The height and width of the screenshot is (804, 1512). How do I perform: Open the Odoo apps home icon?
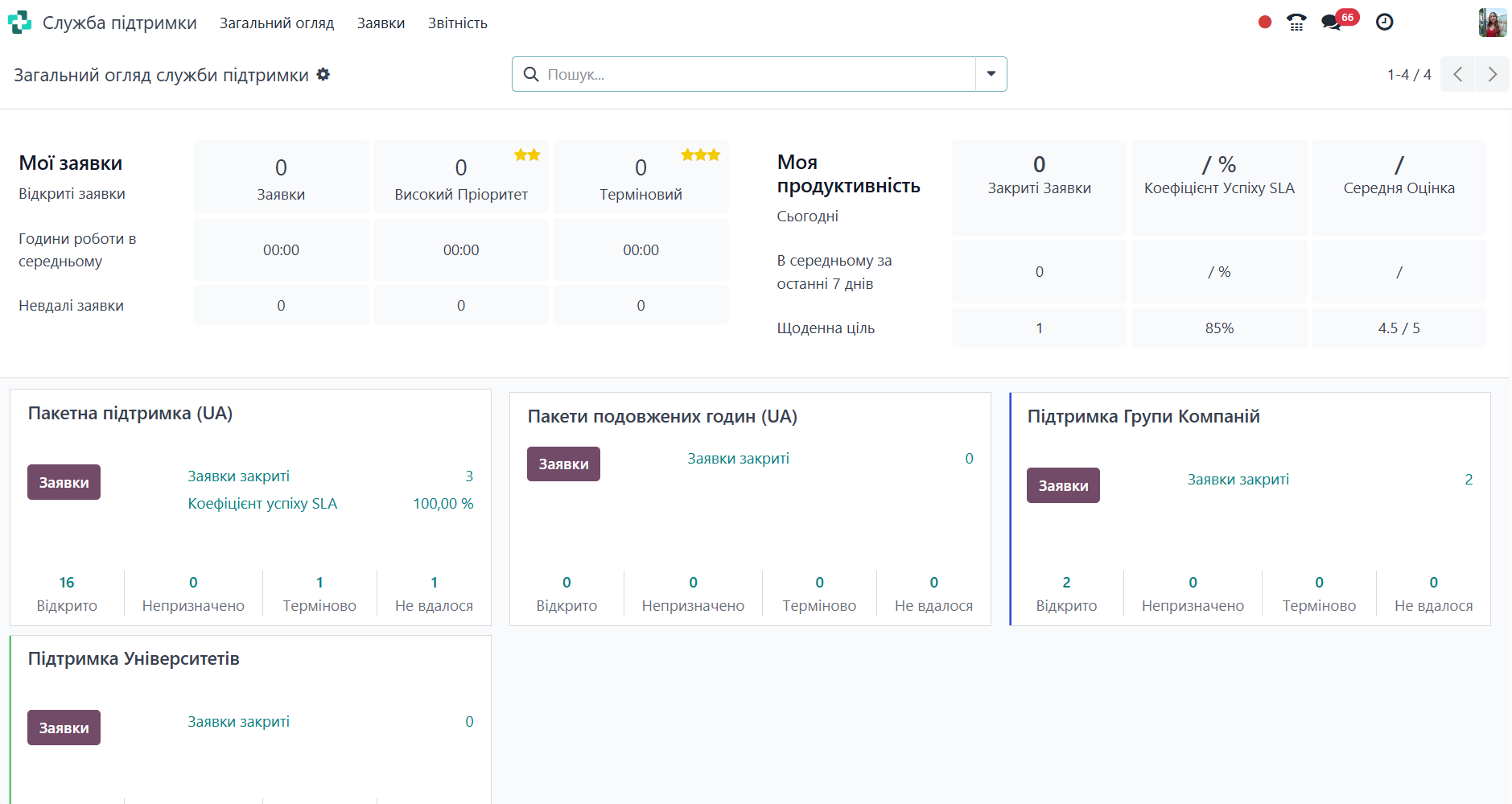(x=19, y=23)
